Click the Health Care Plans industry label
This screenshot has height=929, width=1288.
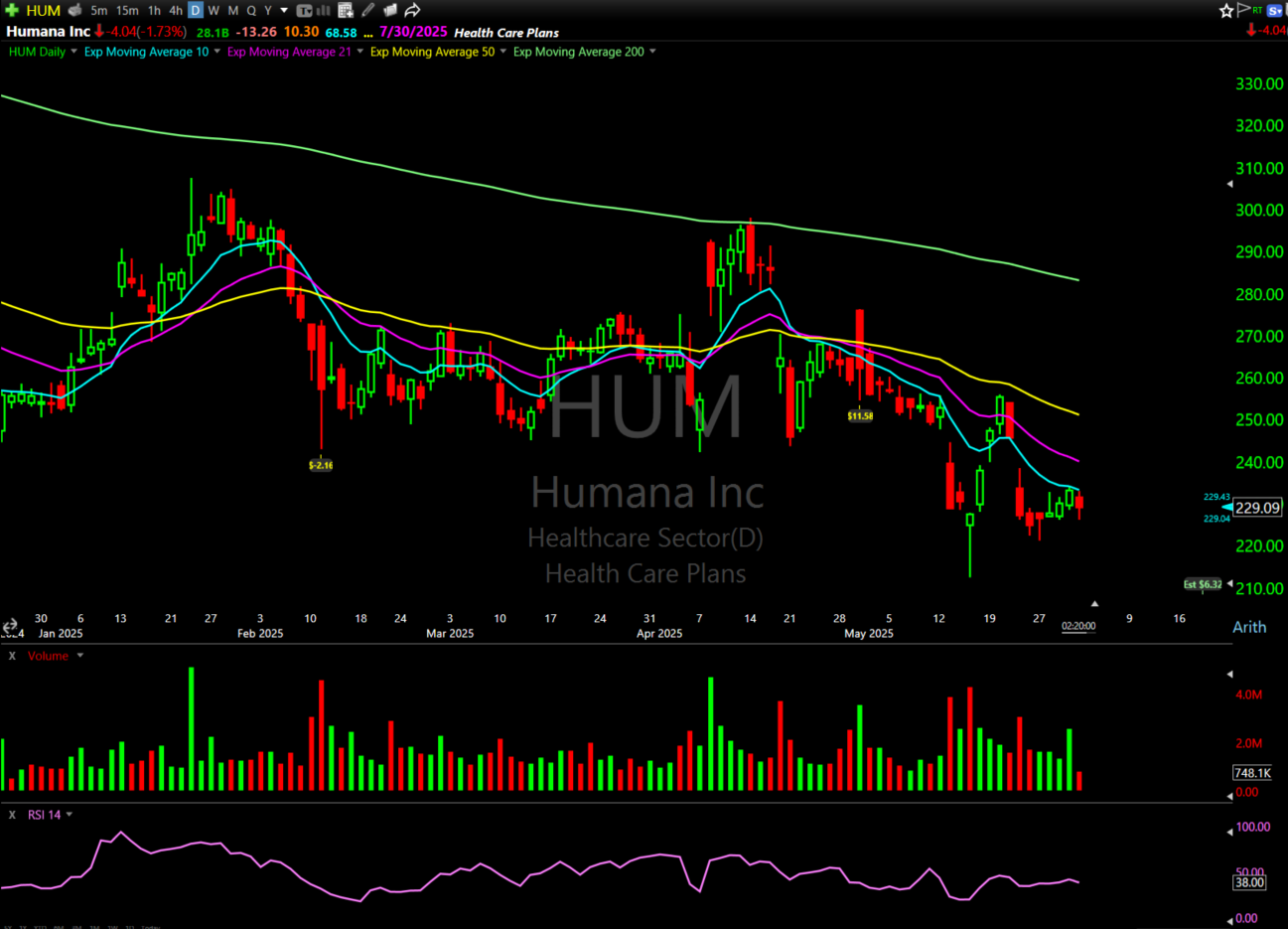tap(506, 32)
